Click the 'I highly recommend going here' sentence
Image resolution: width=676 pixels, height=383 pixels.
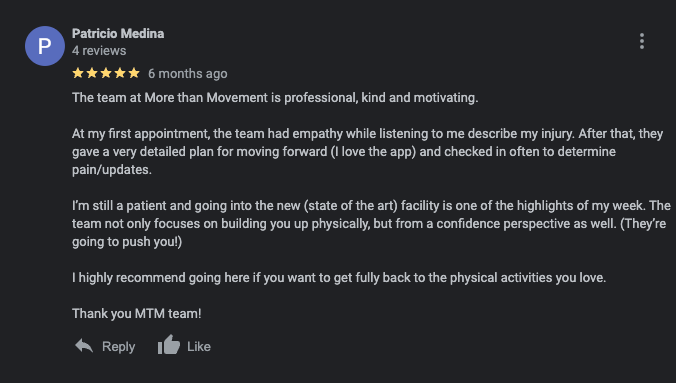pyautogui.click(x=339, y=278)
